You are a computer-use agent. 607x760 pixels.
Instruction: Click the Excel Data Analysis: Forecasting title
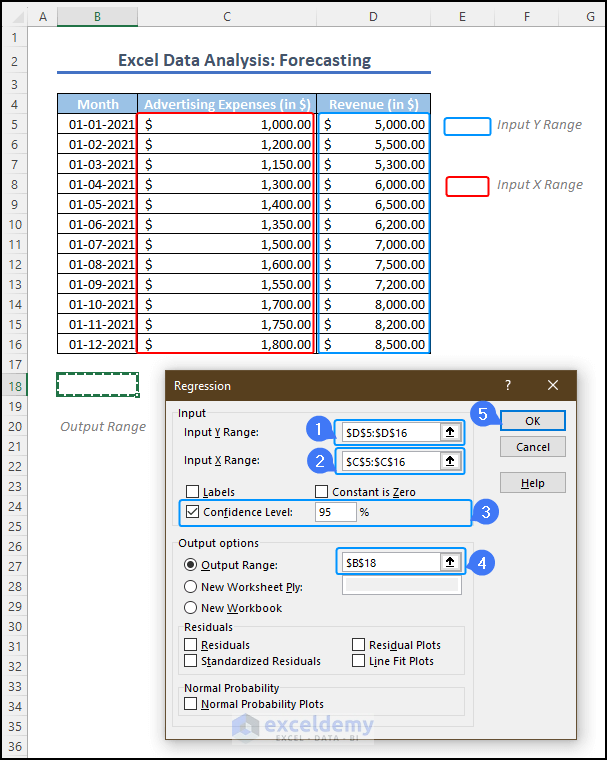tap(244, 60)
